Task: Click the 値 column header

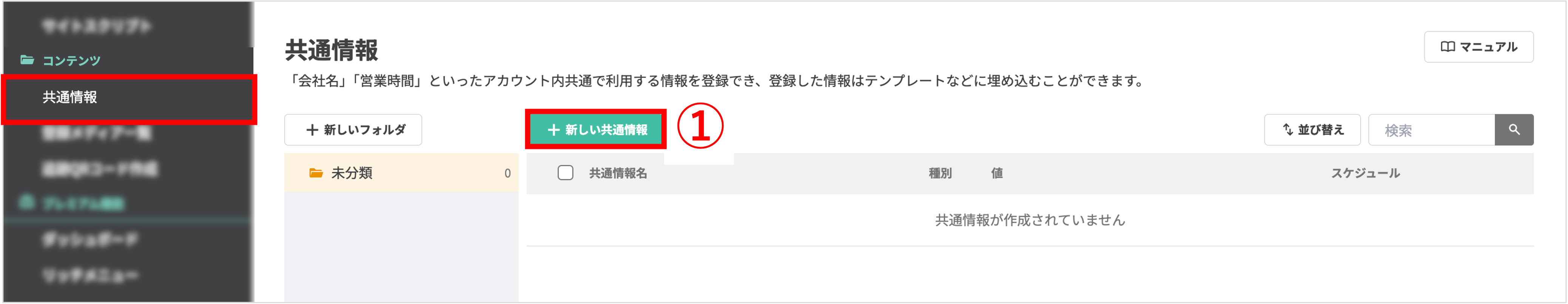Action: [997, 173]
